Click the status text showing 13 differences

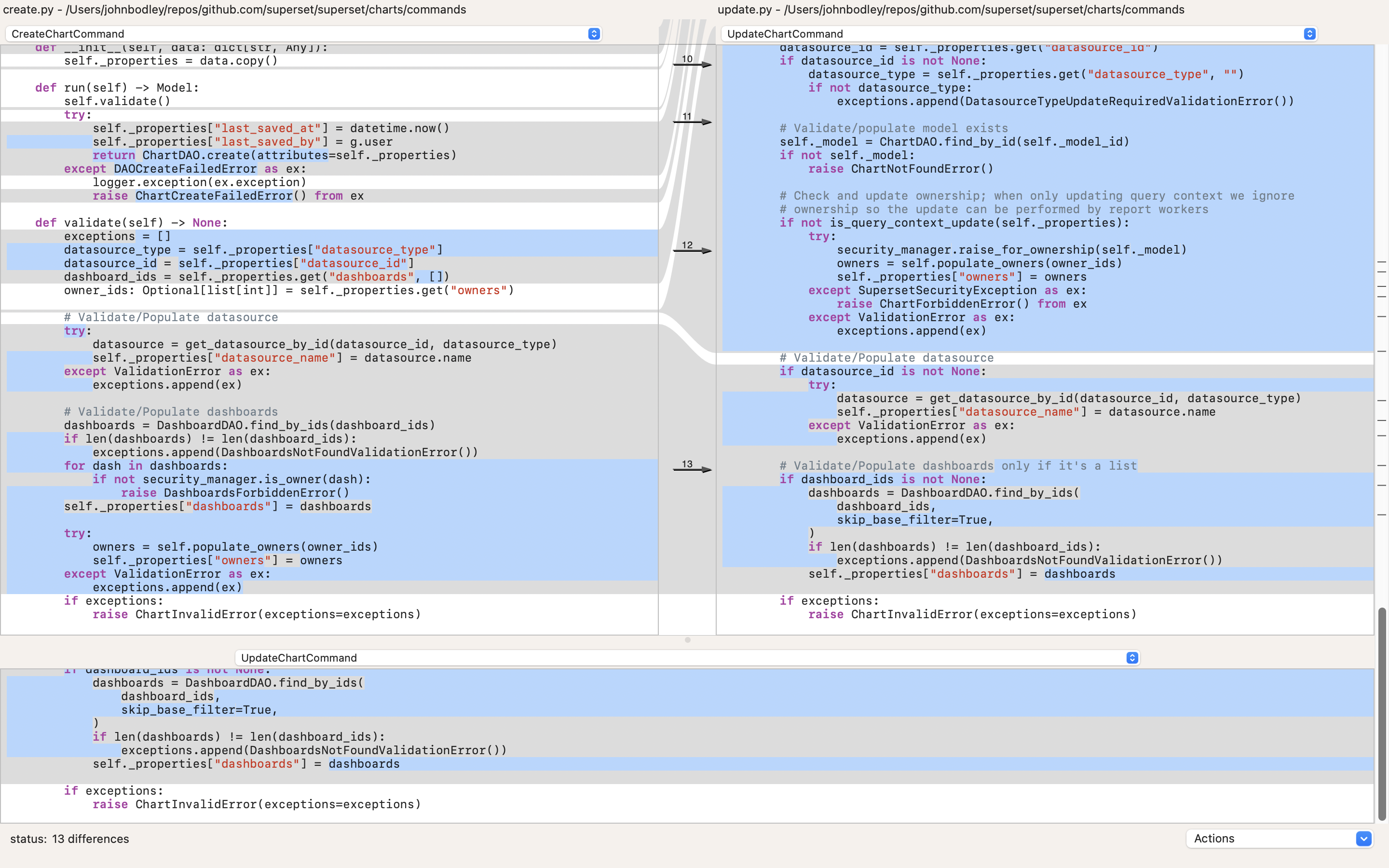coord(70,839)
